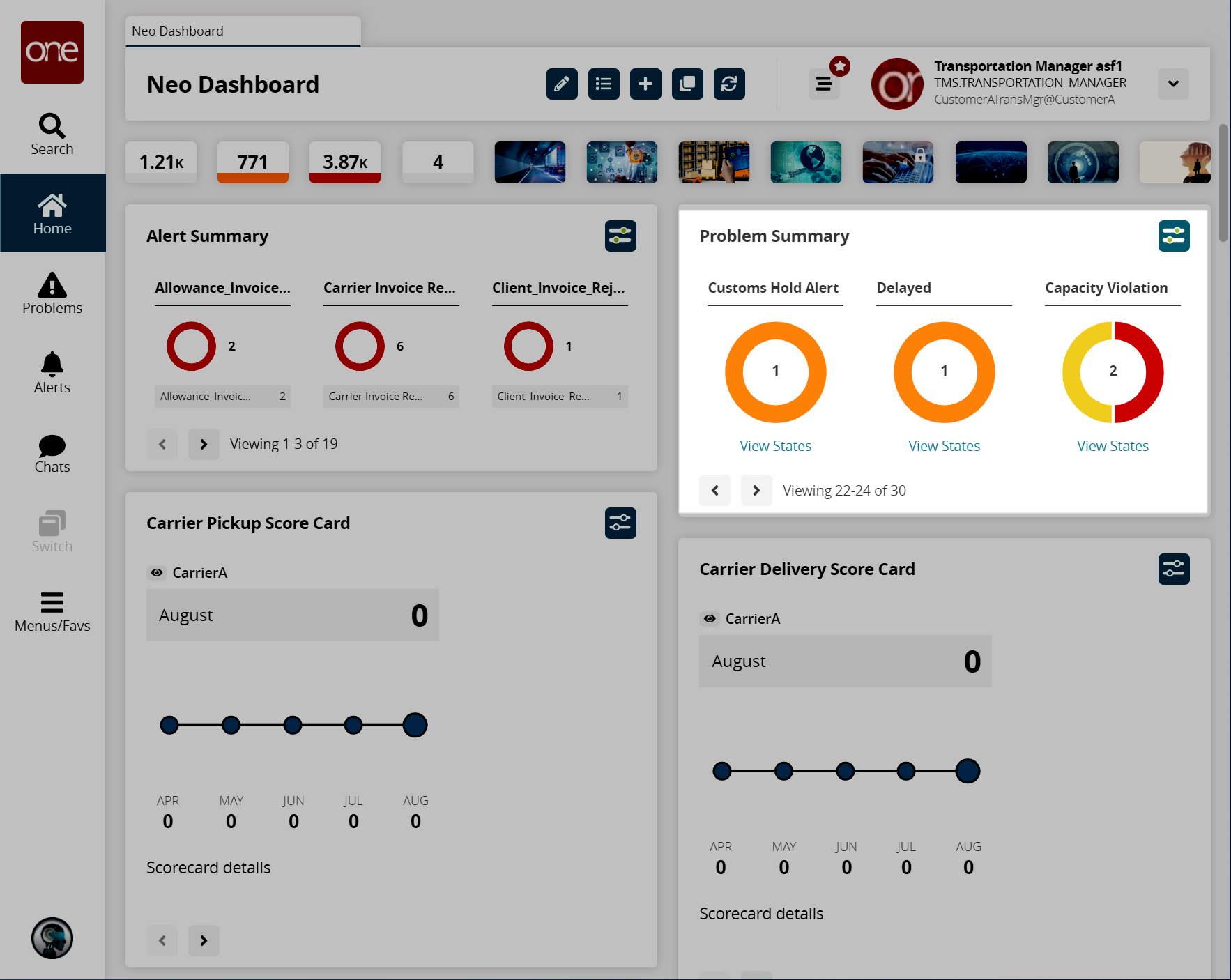Open Alert Summary filter settings icon
Viewport: 1231px width, 980px height.
620,236
